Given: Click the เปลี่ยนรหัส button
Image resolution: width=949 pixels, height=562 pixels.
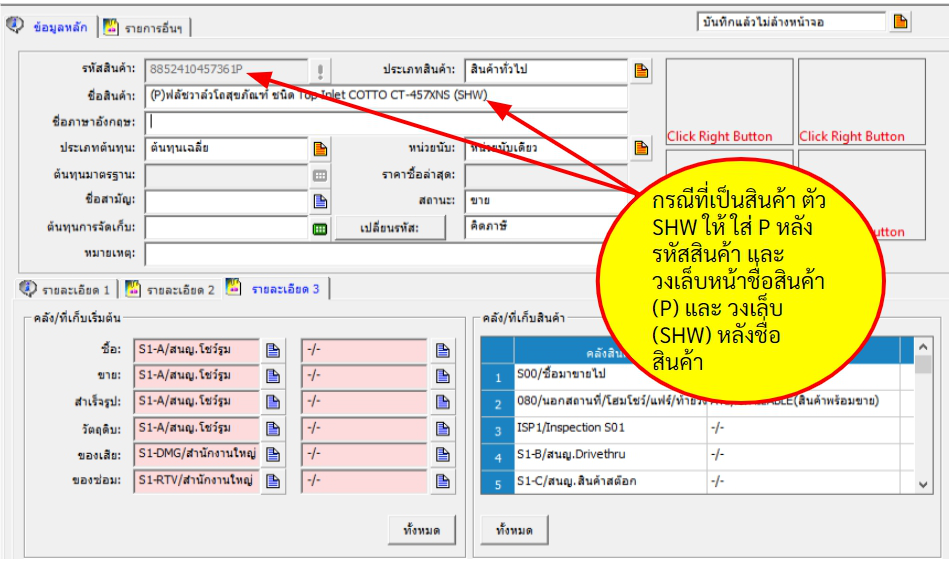Looking at the screenshot, I should [x=390, y=228].
